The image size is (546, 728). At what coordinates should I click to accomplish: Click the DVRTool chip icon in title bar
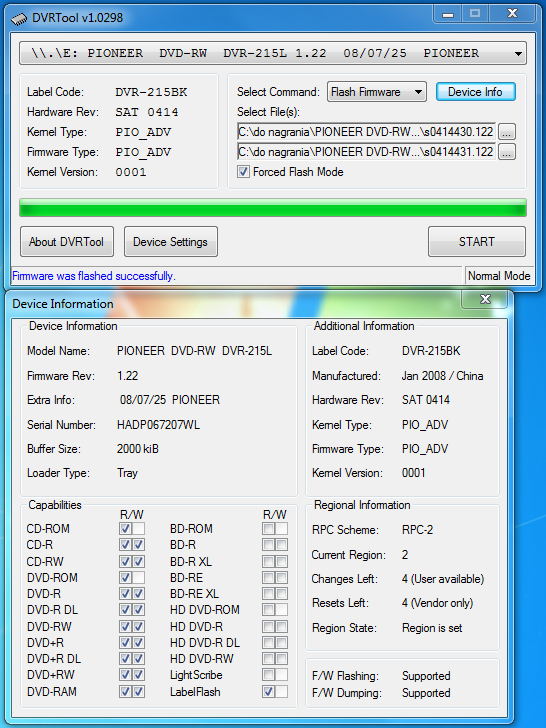click(19, 19)
